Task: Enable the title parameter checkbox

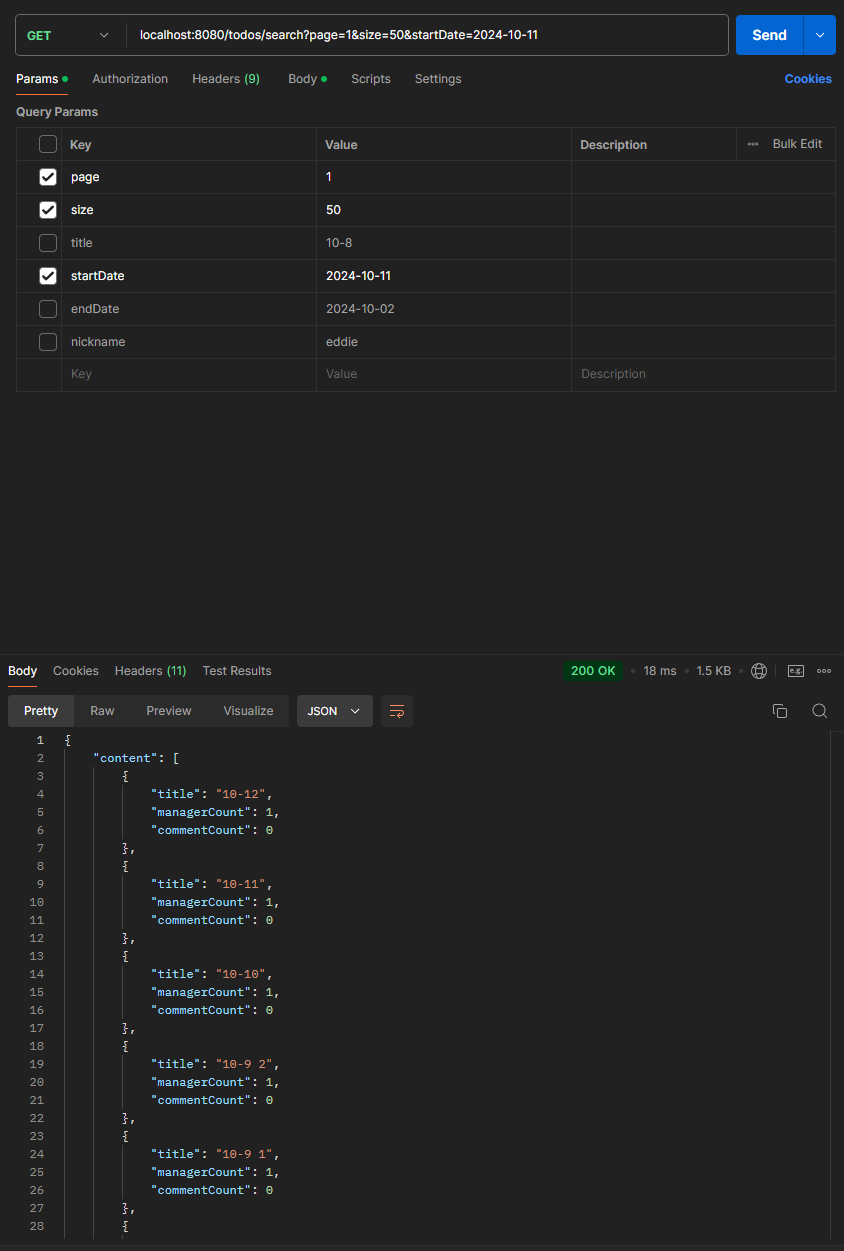Action: pyautogui.click(x=48, y=243)
